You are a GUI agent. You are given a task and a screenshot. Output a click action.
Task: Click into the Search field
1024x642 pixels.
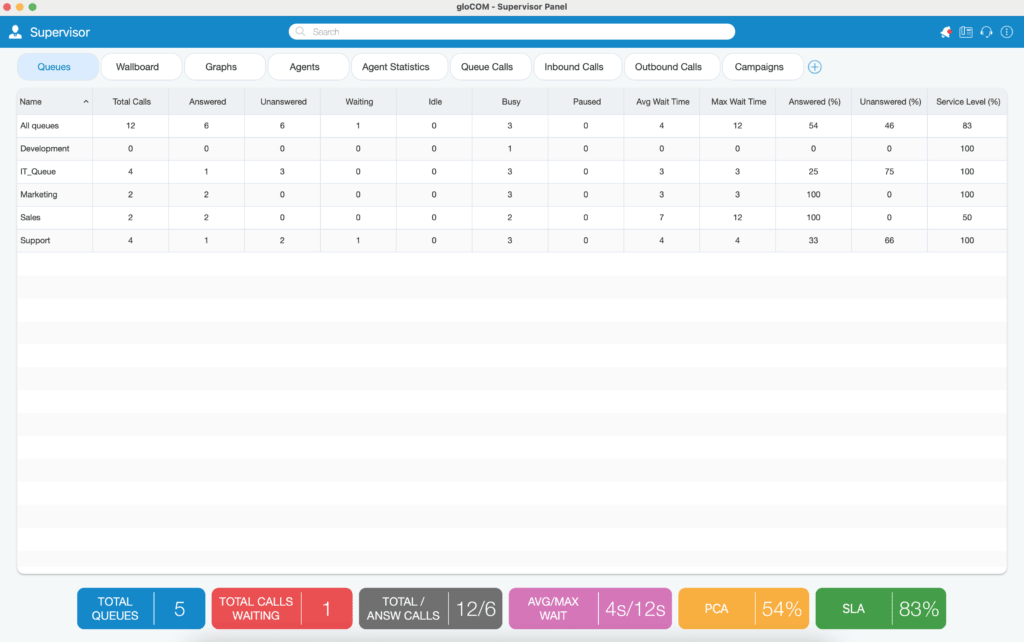(512, 31)
